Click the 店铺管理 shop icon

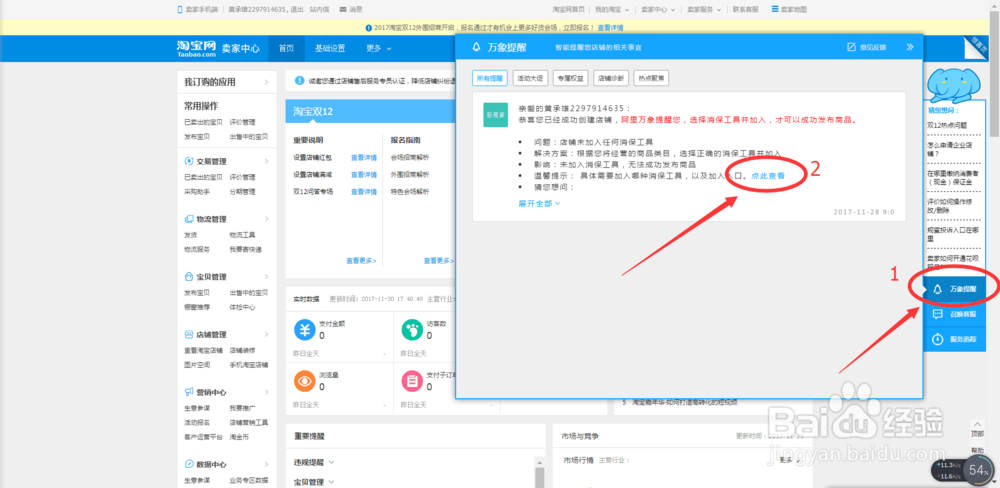click(x=189, y=334)
